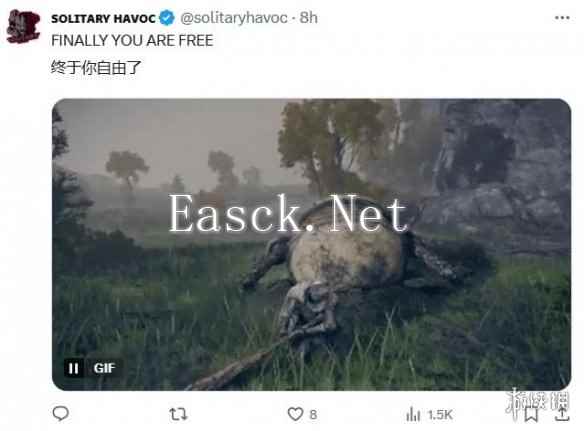Open the @solitaryhavoc handle link
584x431 pixels.
(x=234, y=18)
